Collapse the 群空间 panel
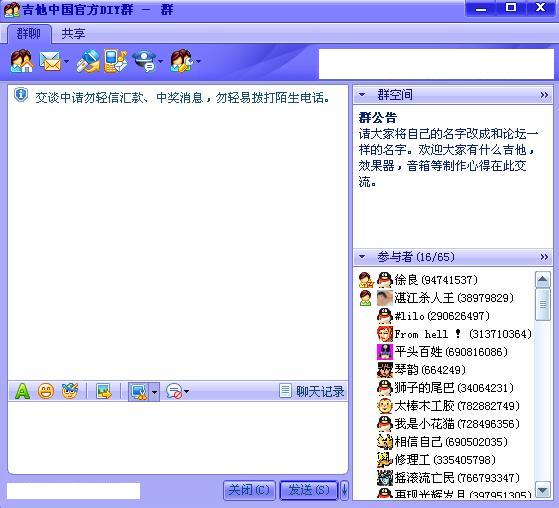559x508 pixels. coord(362,95)
